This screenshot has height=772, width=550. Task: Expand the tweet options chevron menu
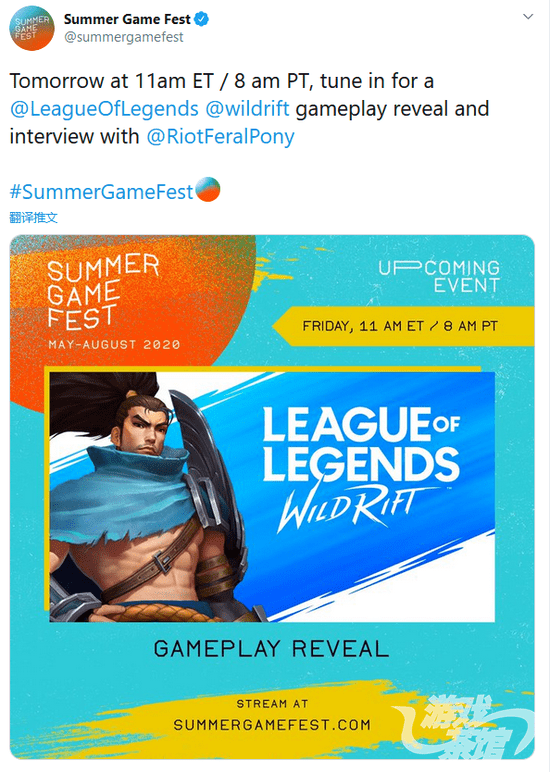[528, 17]
